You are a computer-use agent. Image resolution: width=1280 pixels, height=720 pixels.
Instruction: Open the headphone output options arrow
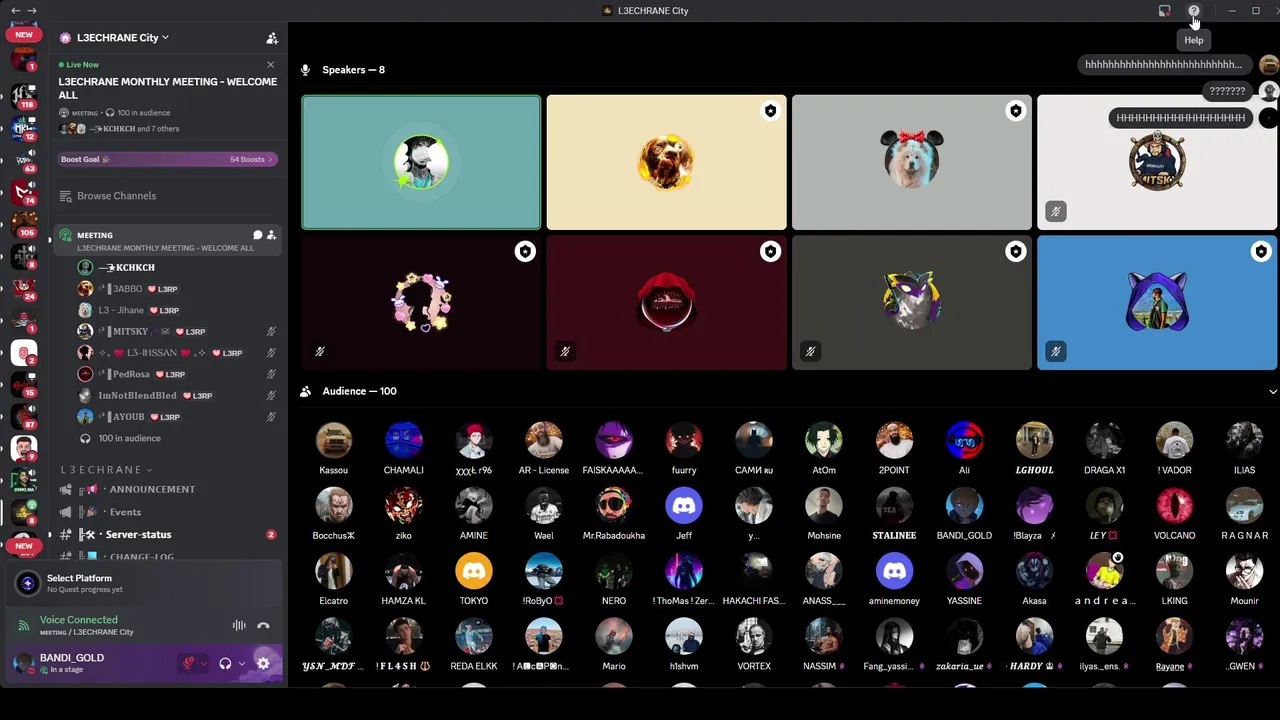tap(242, 663)
